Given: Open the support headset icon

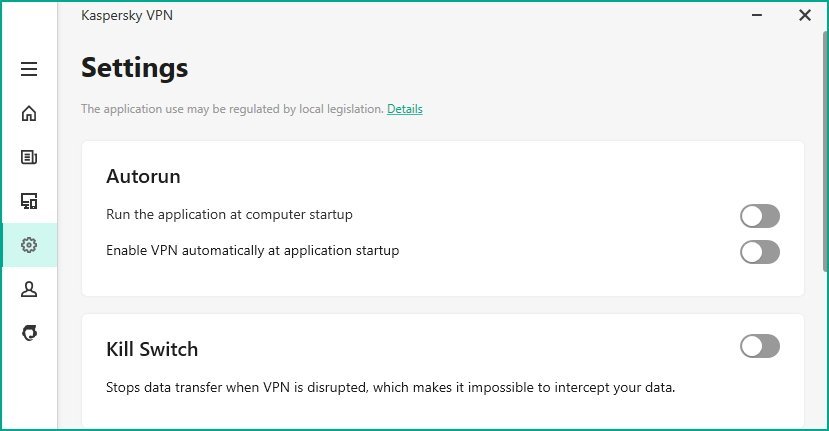Looking at the screenshot, I should [x=29, y=333].
